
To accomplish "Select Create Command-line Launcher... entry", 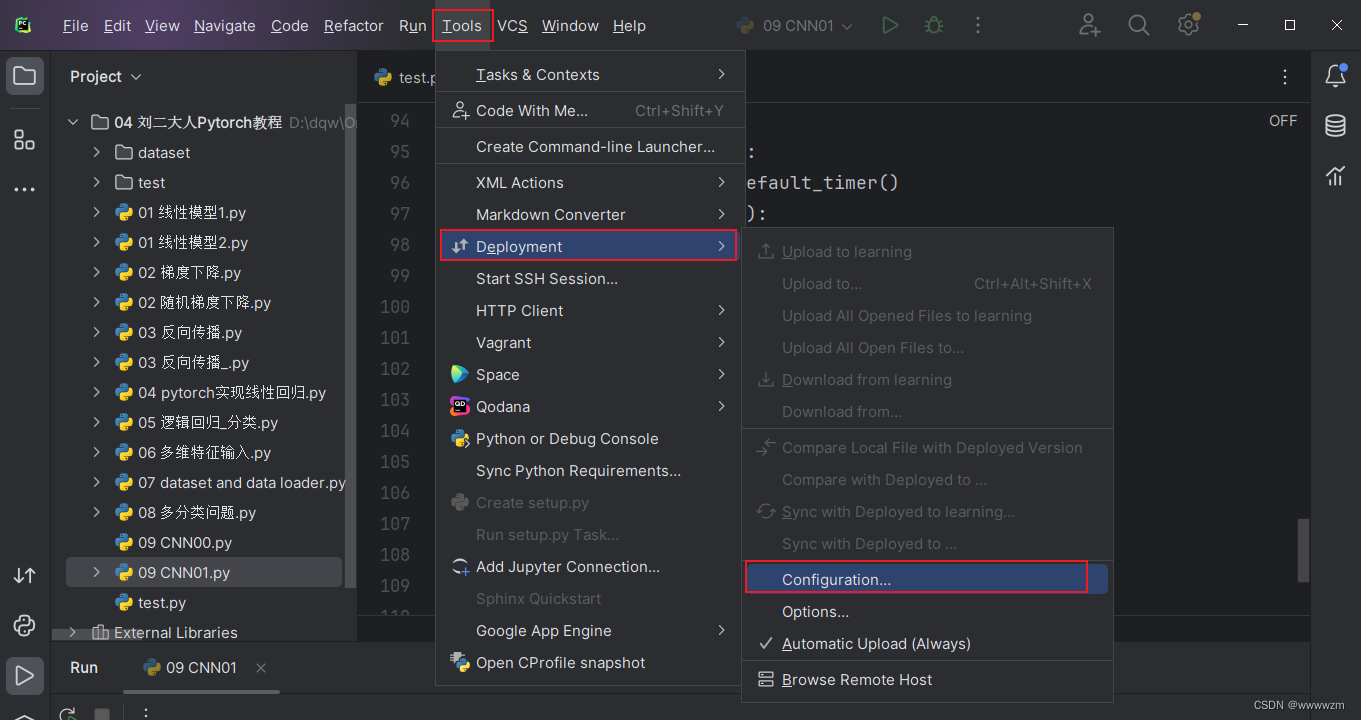I will 590,147.
